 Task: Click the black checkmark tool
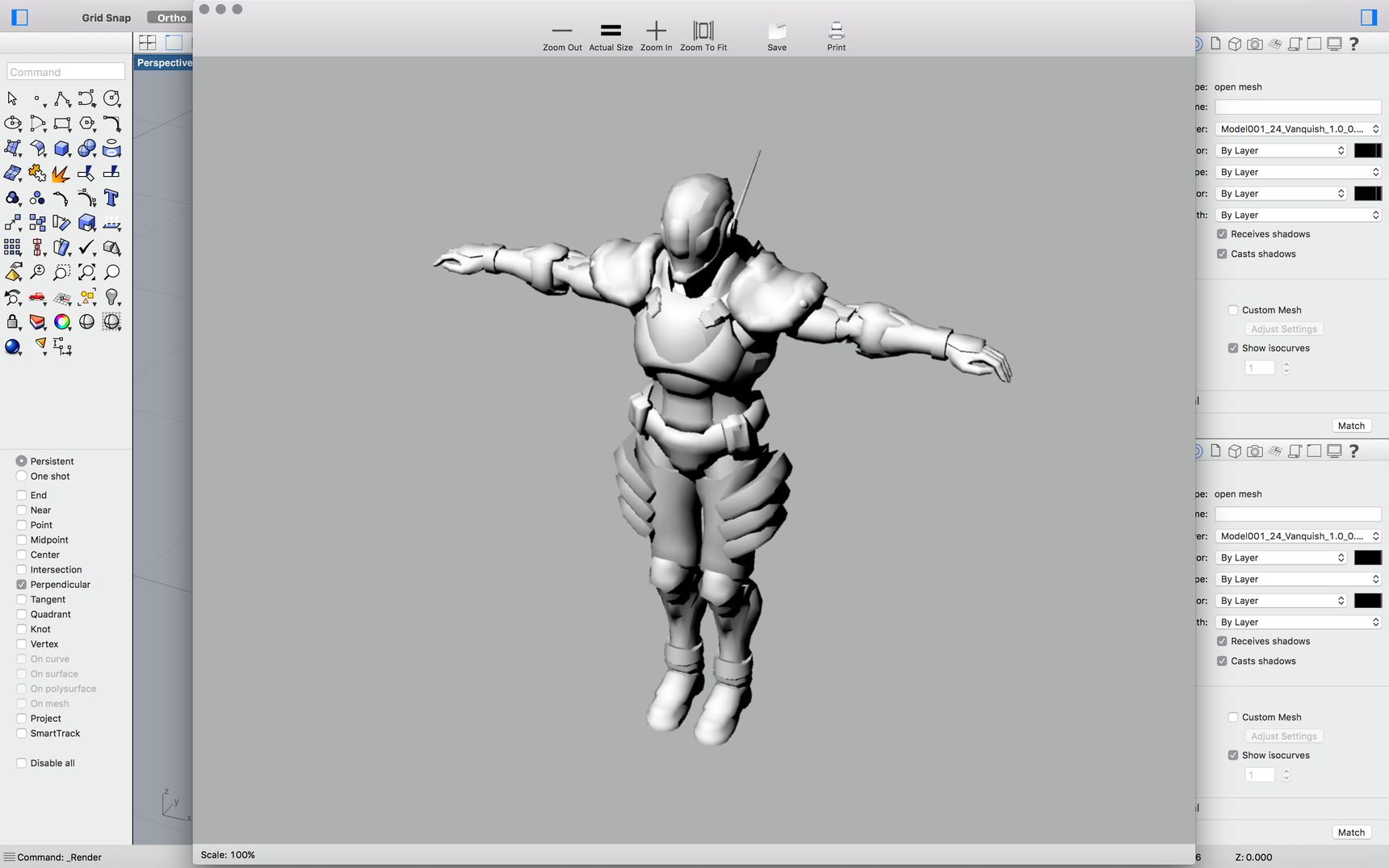click(86, 247)
